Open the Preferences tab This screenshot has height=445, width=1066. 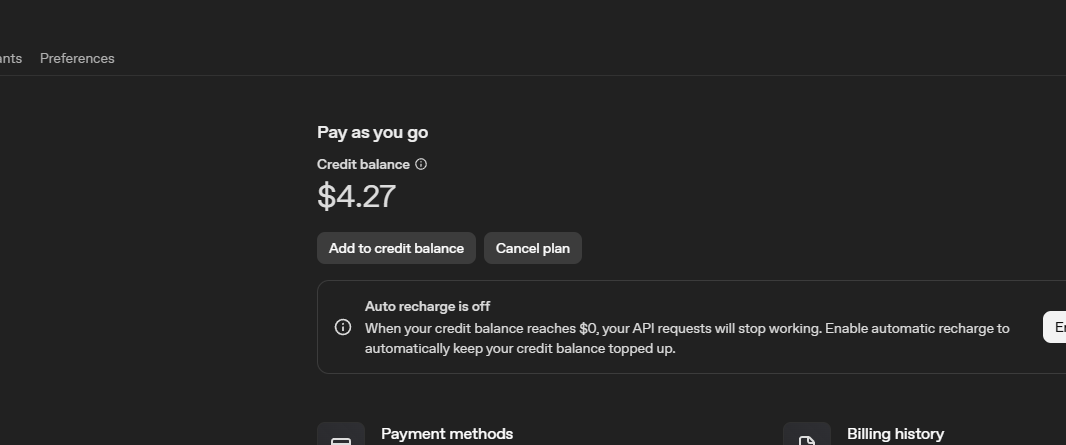77,58
